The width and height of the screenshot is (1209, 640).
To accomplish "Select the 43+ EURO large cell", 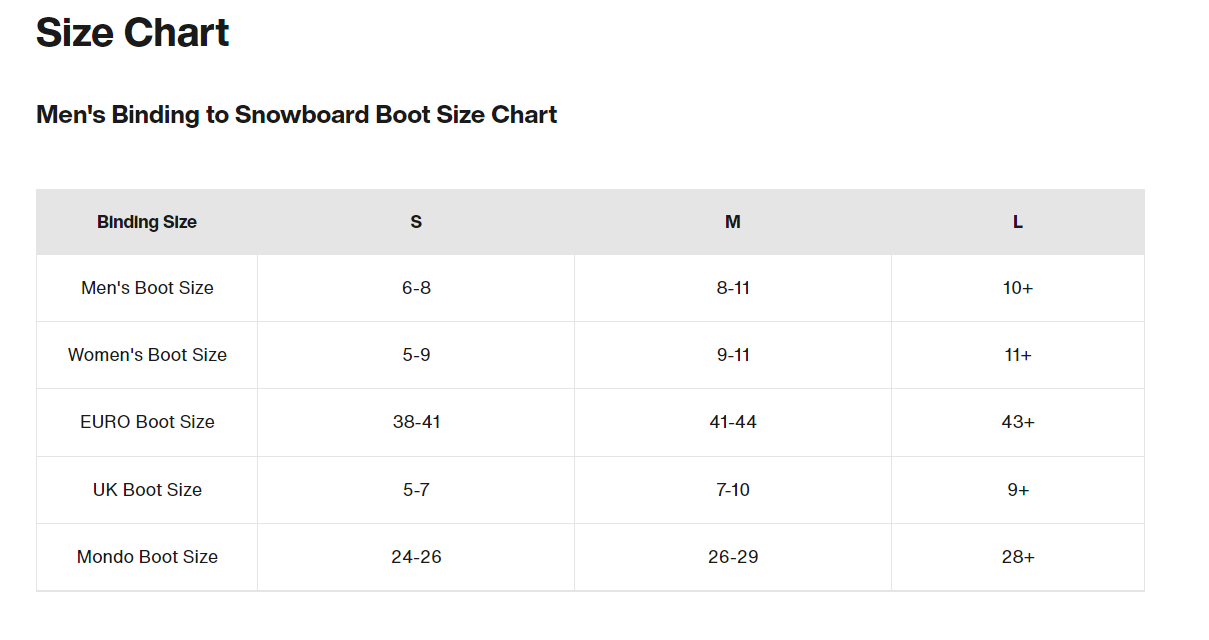I will click(x=1018, y=422).
